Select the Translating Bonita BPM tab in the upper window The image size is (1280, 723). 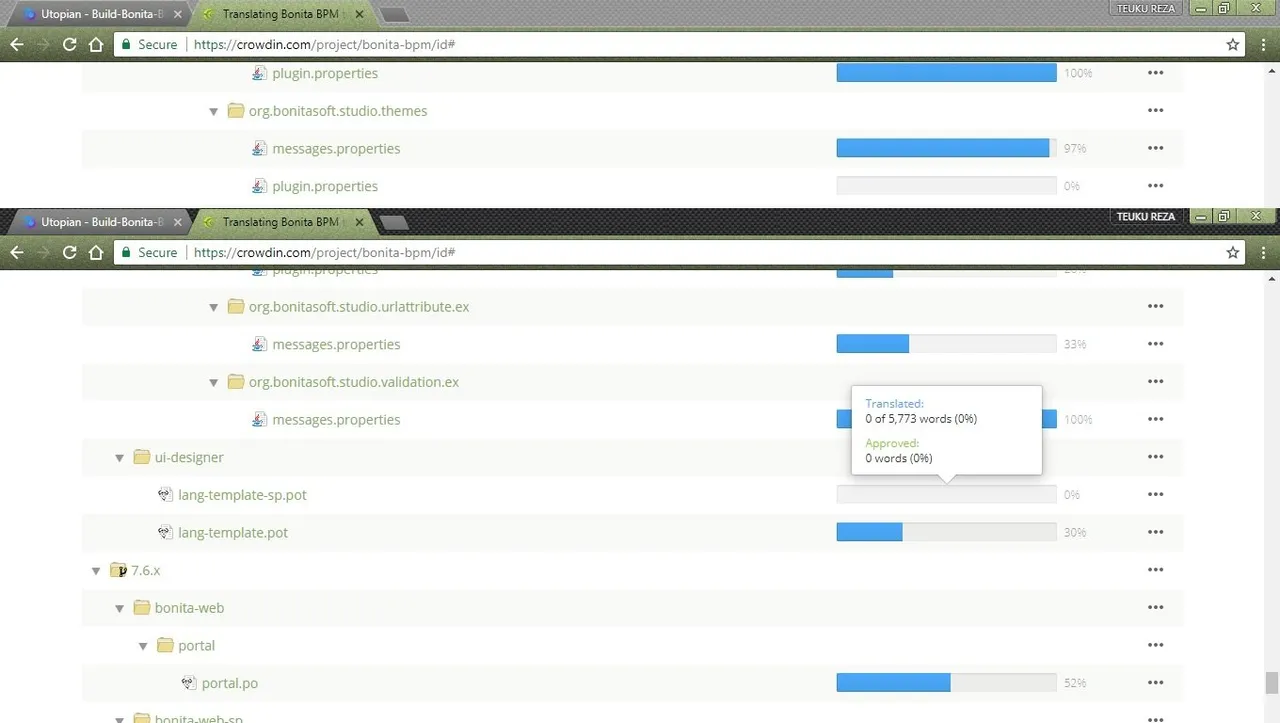[282, 14]
